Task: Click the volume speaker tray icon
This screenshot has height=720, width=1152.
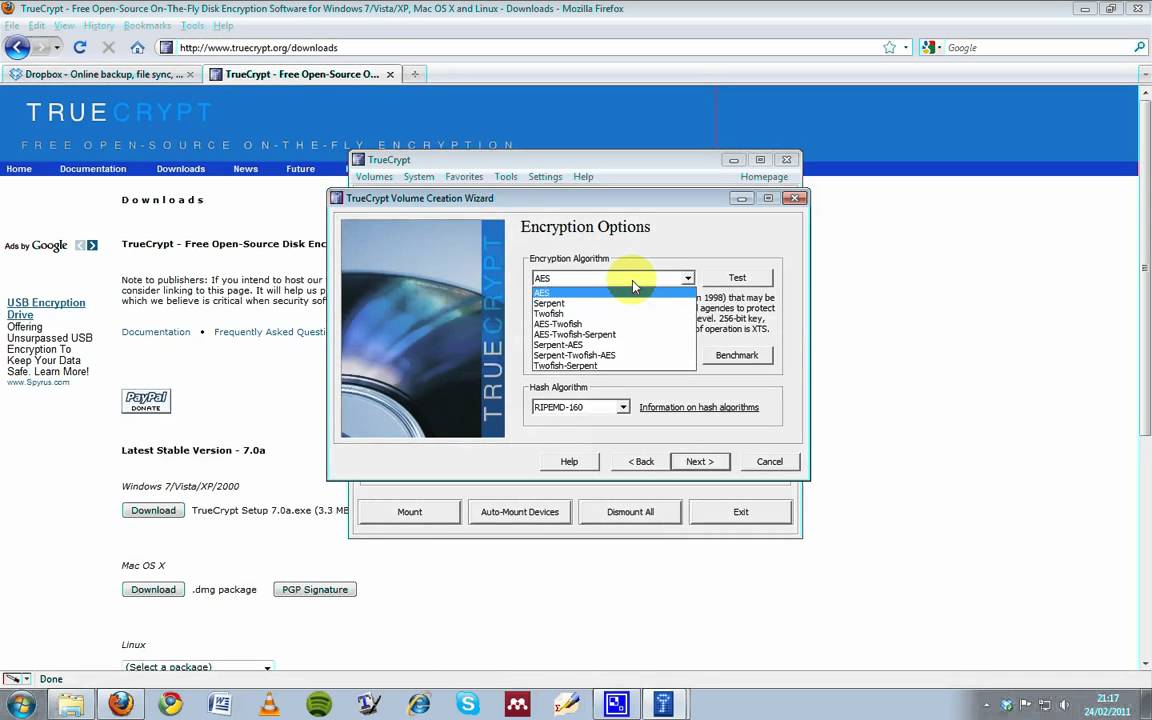Action: 1064,705
